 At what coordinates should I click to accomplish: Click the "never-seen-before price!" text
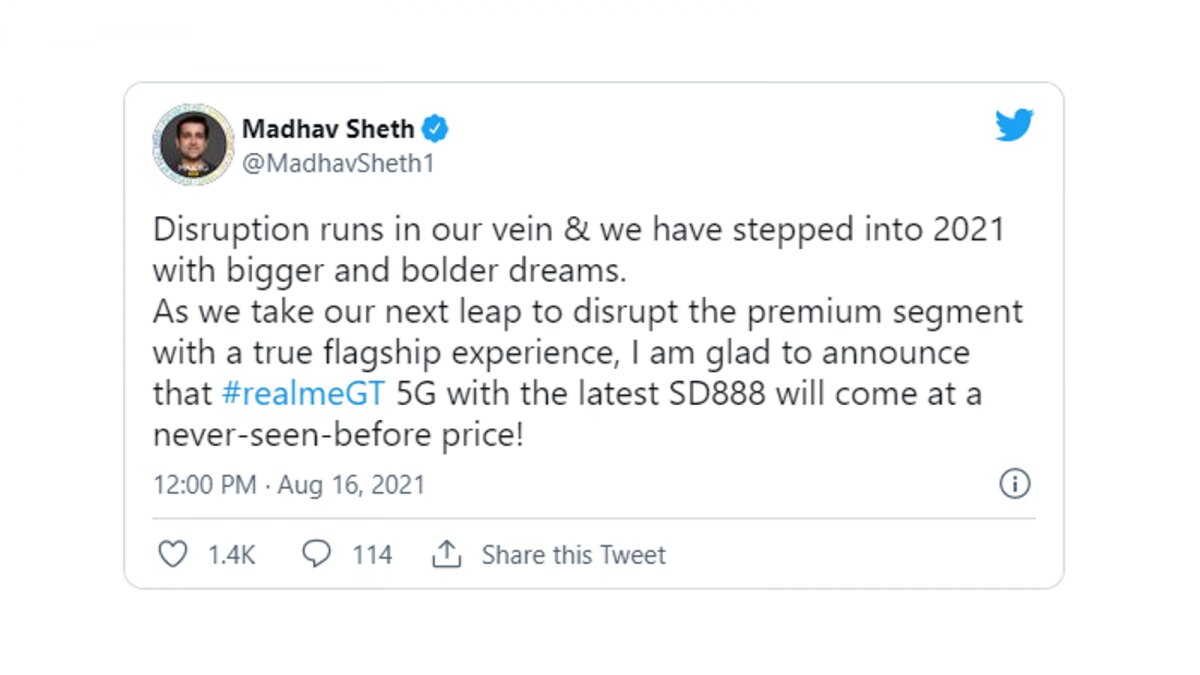338,434
